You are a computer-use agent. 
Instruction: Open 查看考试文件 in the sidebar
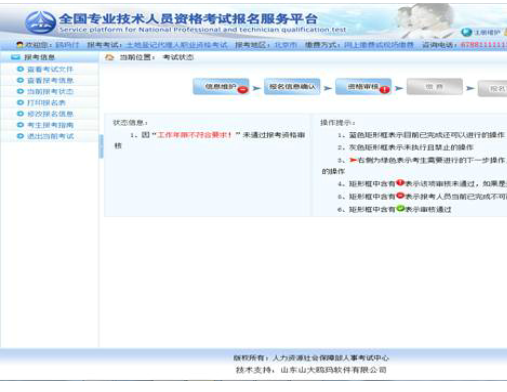click(50, 69)
